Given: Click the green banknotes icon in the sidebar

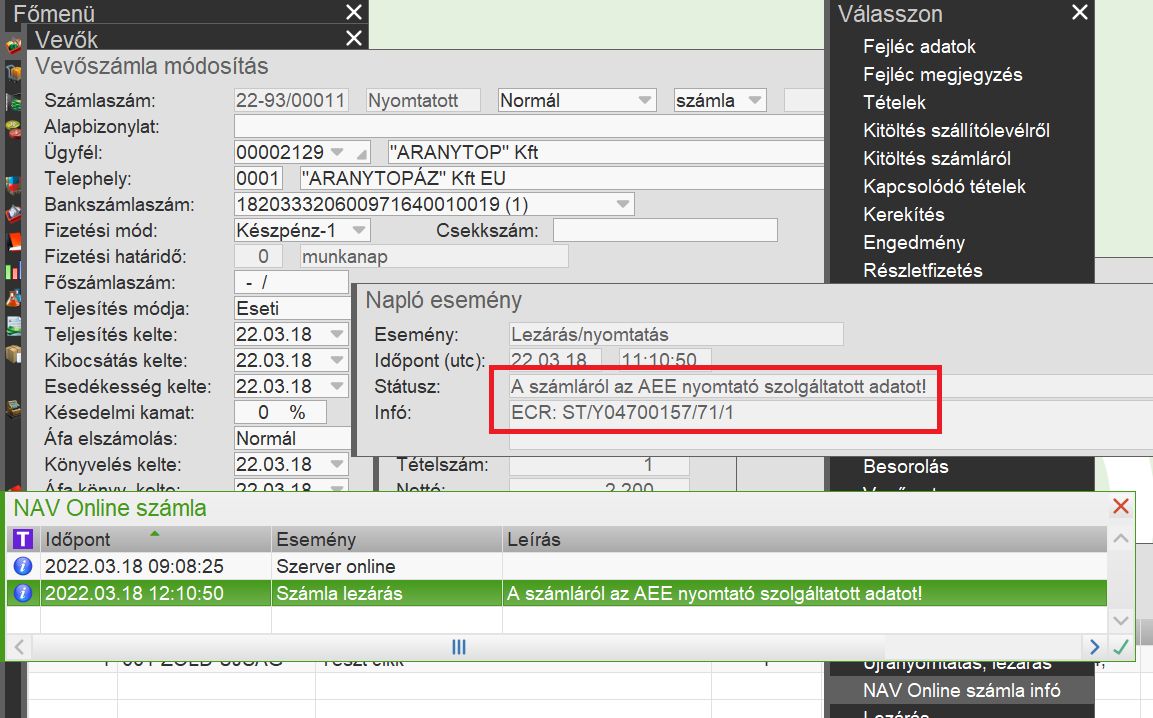Looking at the screenshot, I should [x=13, y=102].
